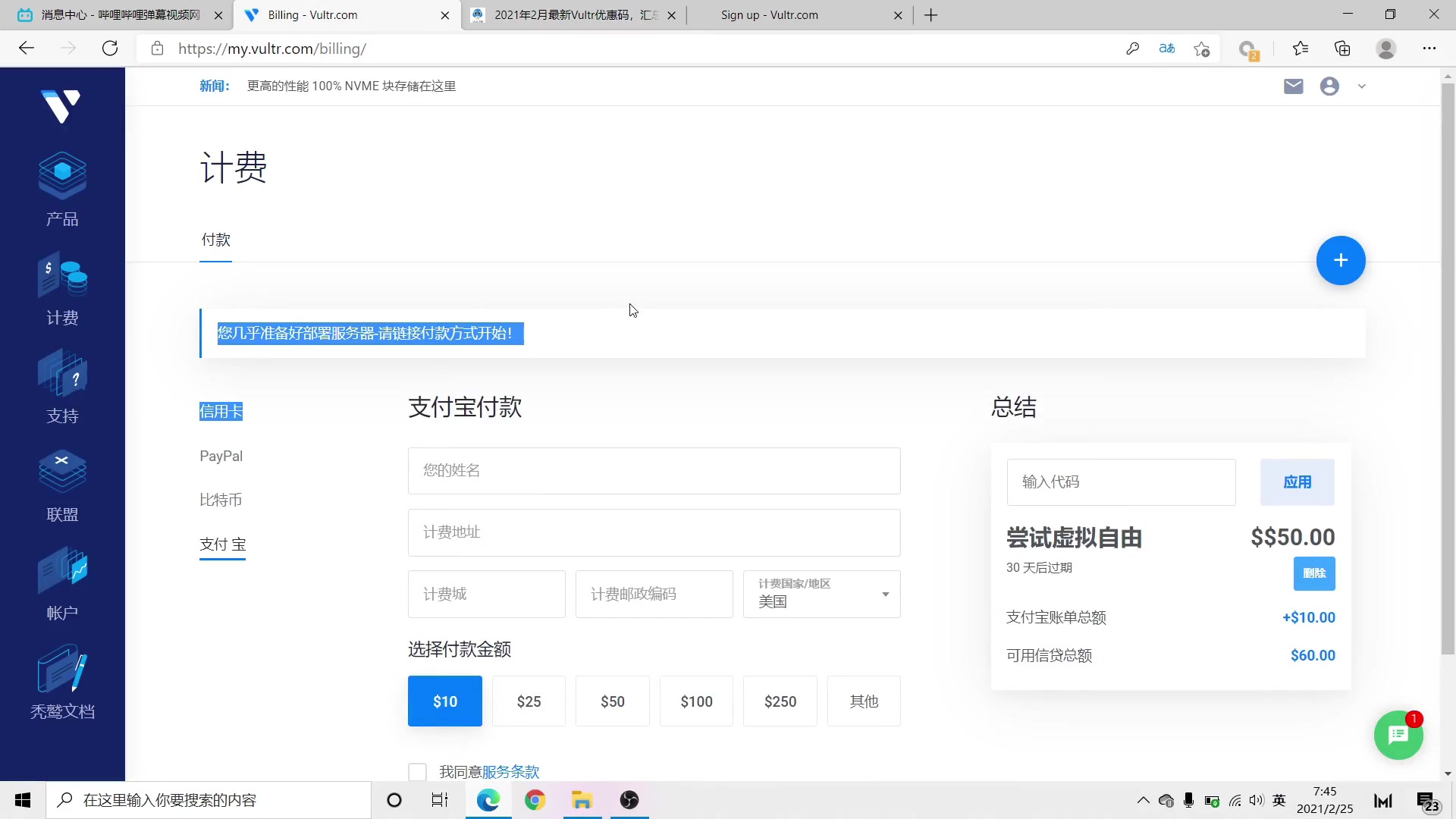Screen dimensions: 1456x819
Task: Open the mail notifications icon
Action: tap(1293, 86)
